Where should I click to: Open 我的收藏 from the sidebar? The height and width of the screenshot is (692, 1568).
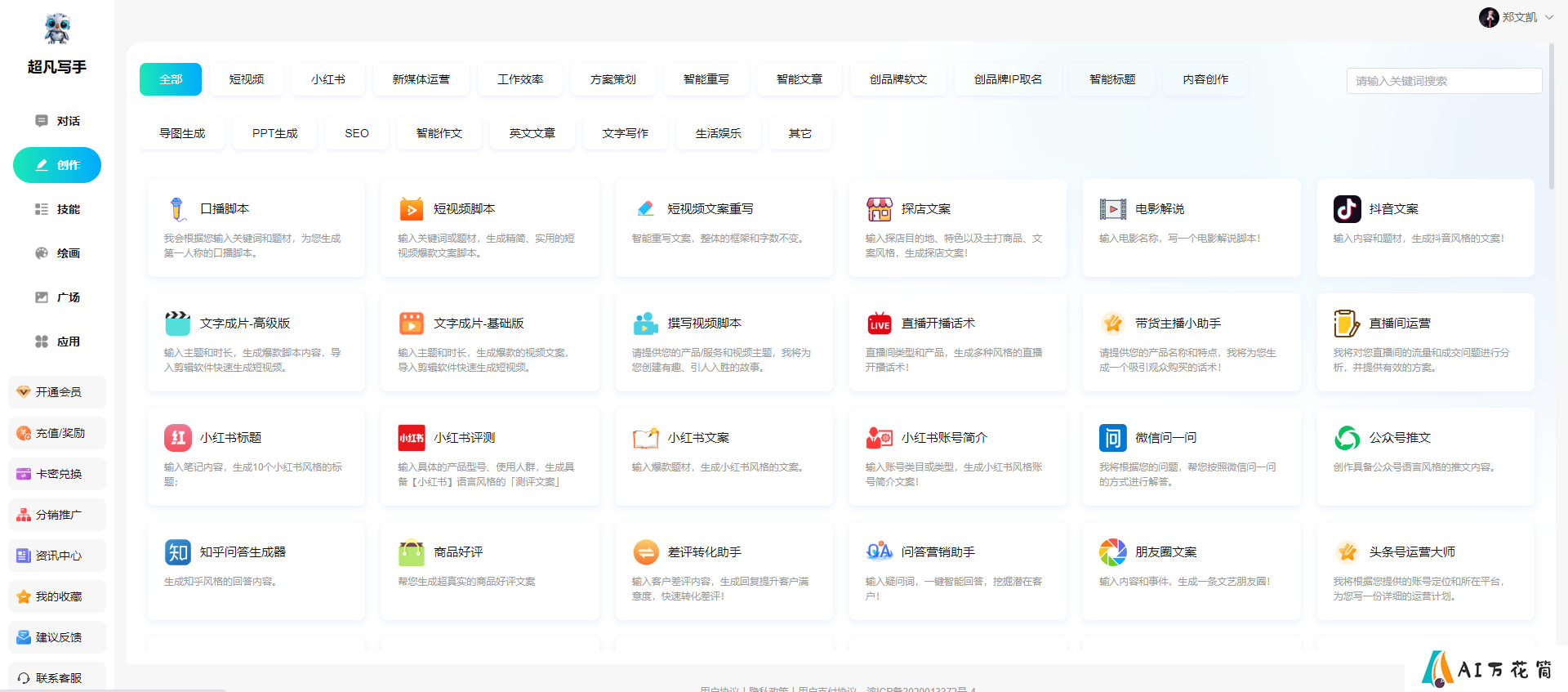coord(57,596)
